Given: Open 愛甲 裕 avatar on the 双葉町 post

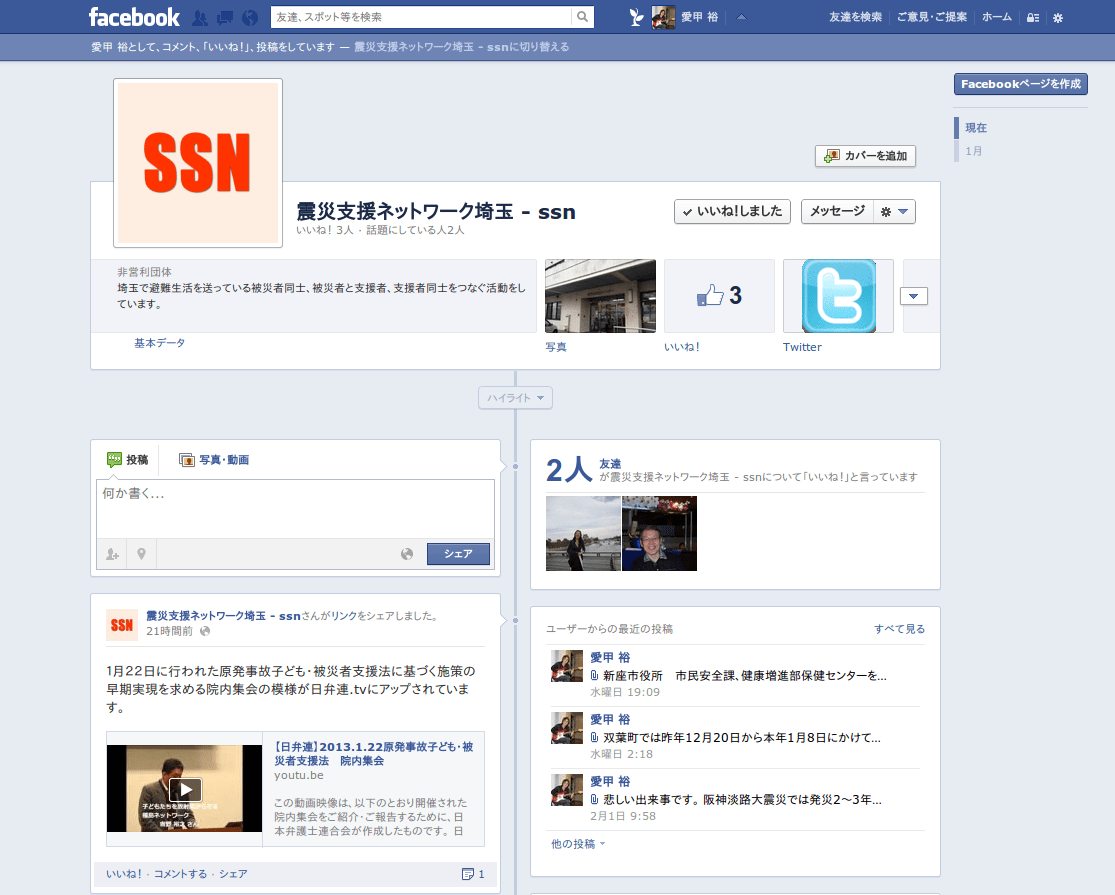Looking at the screenshot, I should pos(567,728).
